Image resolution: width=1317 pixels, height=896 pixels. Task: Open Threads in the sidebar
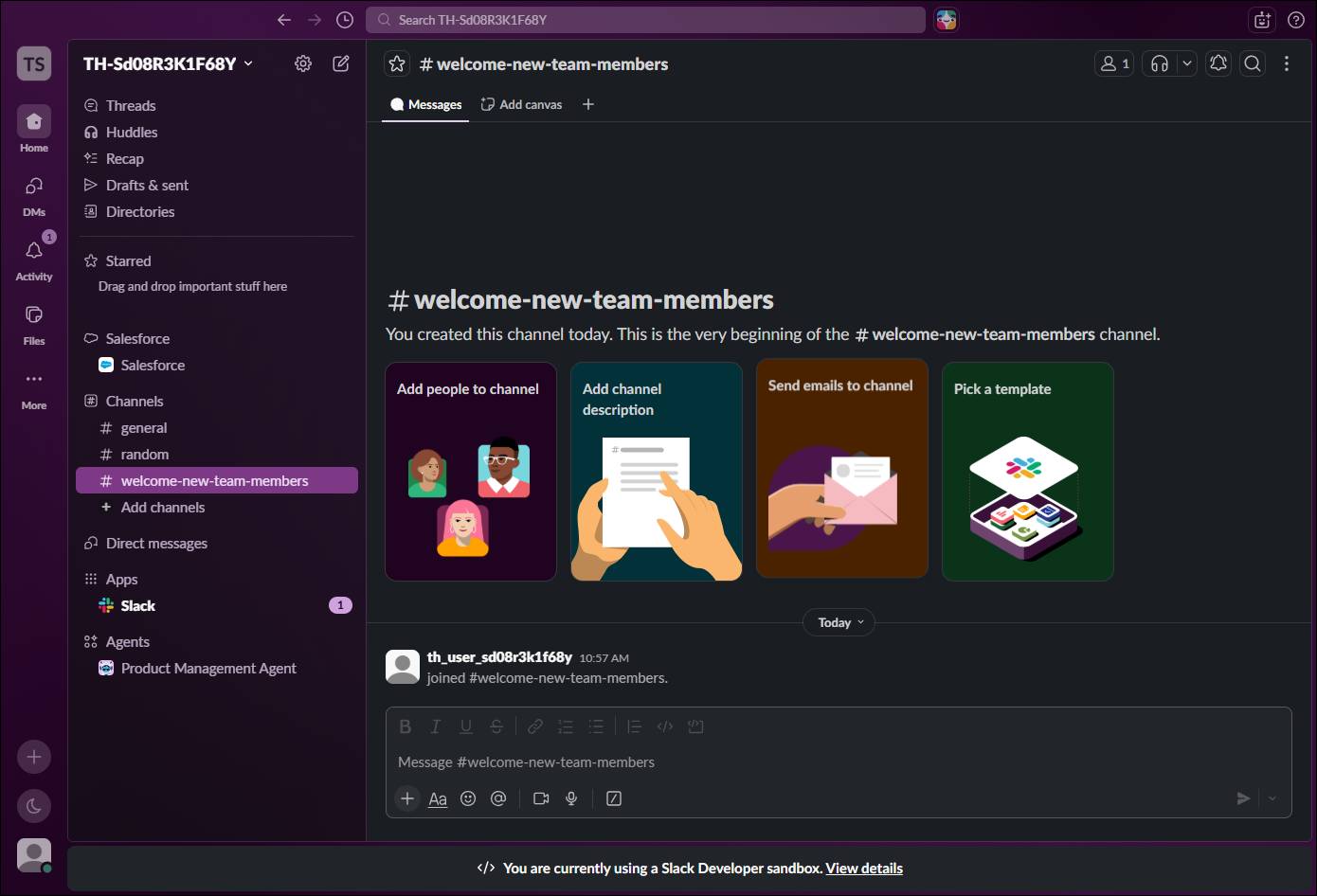pyautogui.click(x=217, y=105)
